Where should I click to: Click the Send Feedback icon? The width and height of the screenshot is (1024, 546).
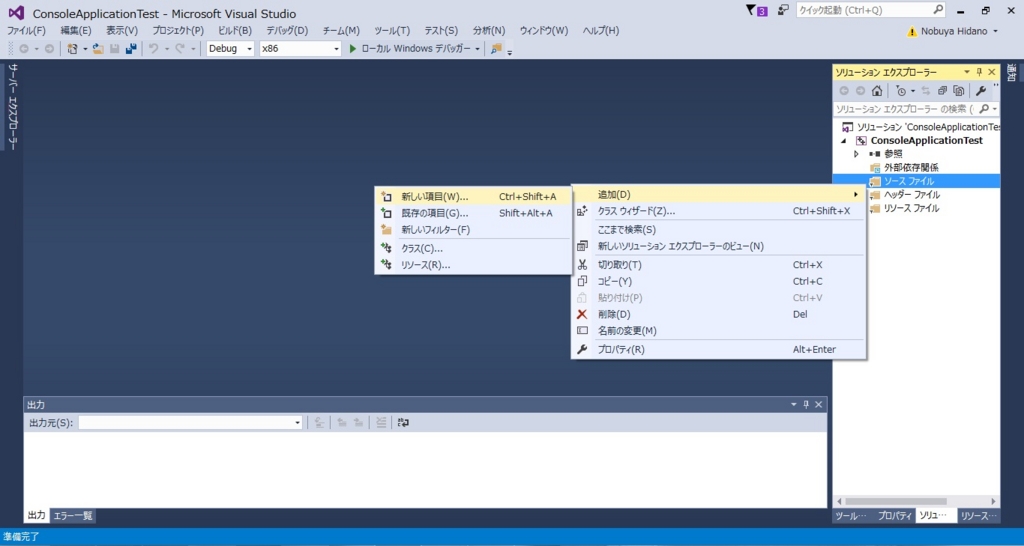[784, 11]
